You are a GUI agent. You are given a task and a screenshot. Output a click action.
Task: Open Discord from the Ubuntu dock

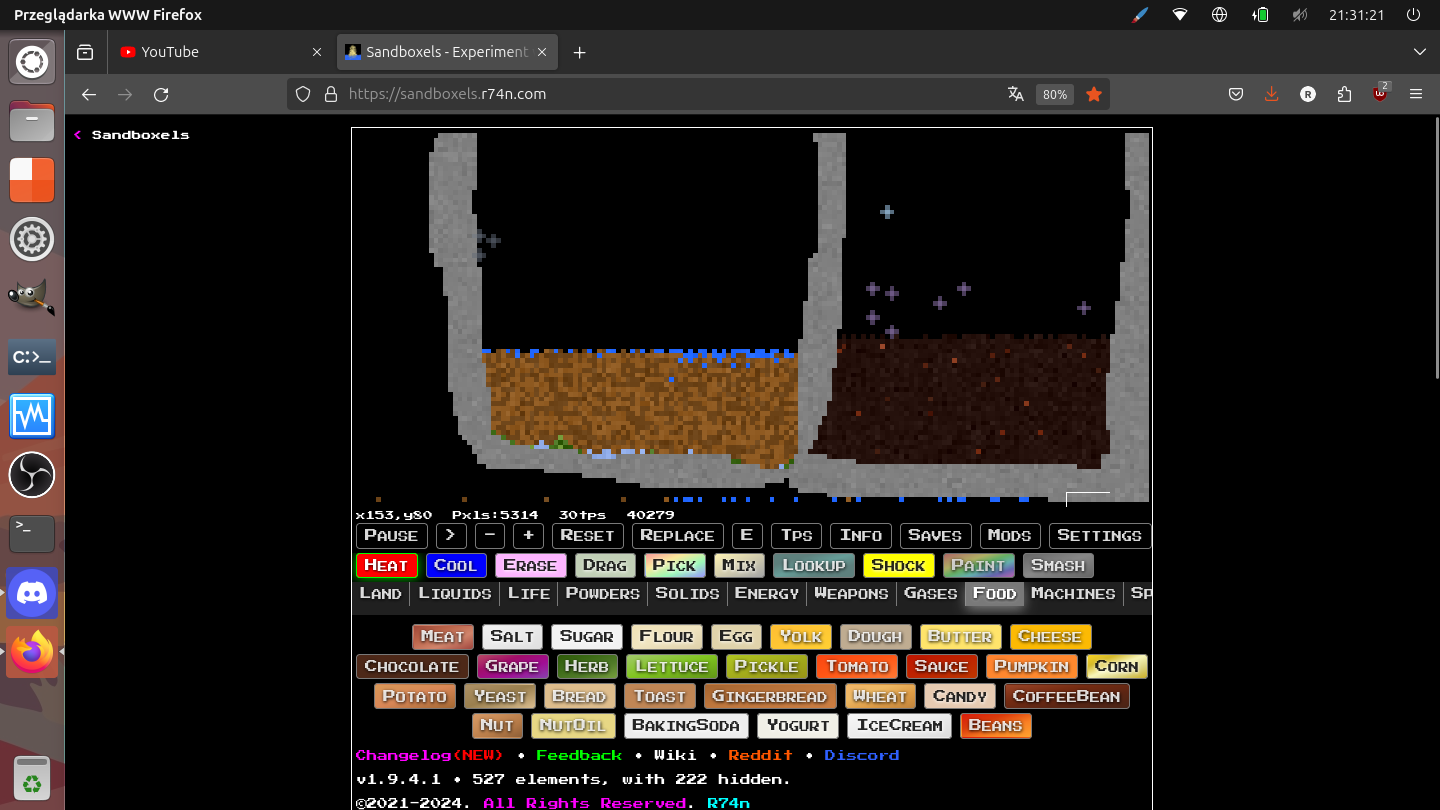(x=32, y=594)
